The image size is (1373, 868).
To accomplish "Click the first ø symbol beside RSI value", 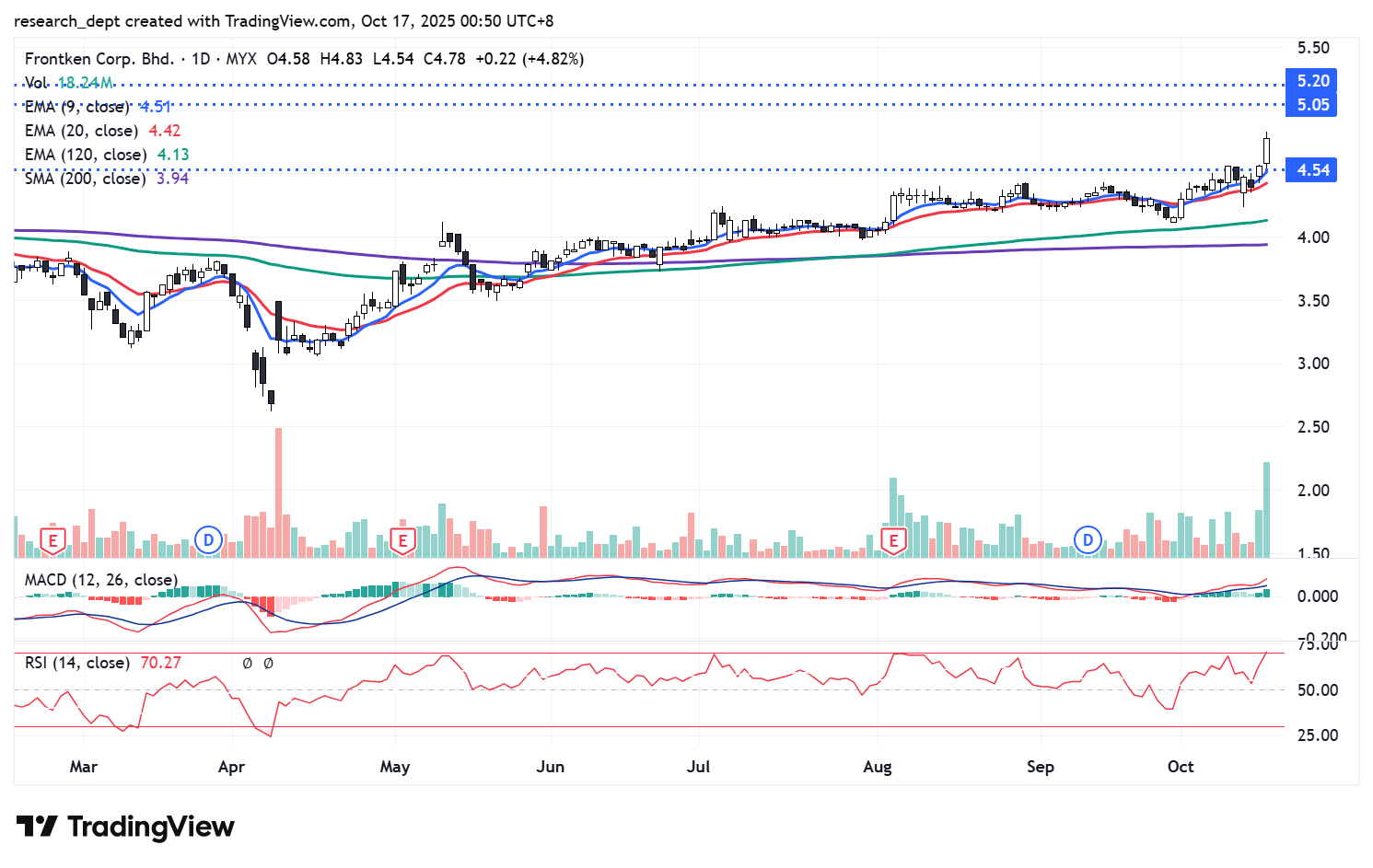I will [247, 663].
